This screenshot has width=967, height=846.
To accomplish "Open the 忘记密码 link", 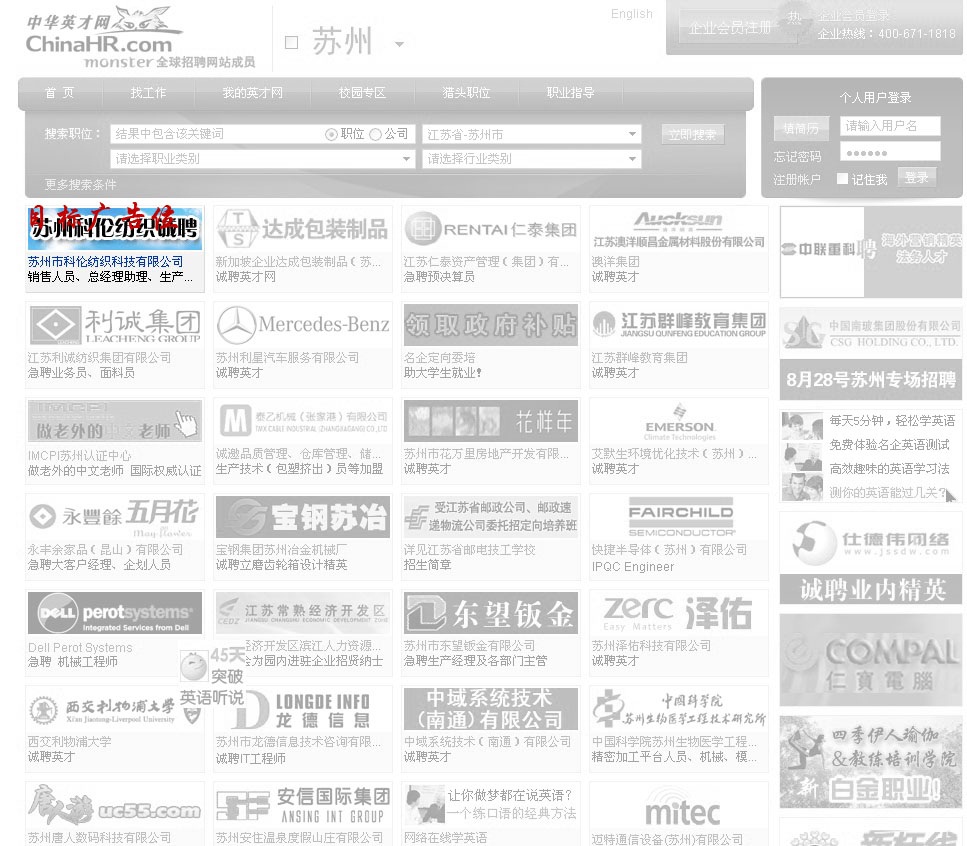I will pyautogui.click(x=797, y=157).
